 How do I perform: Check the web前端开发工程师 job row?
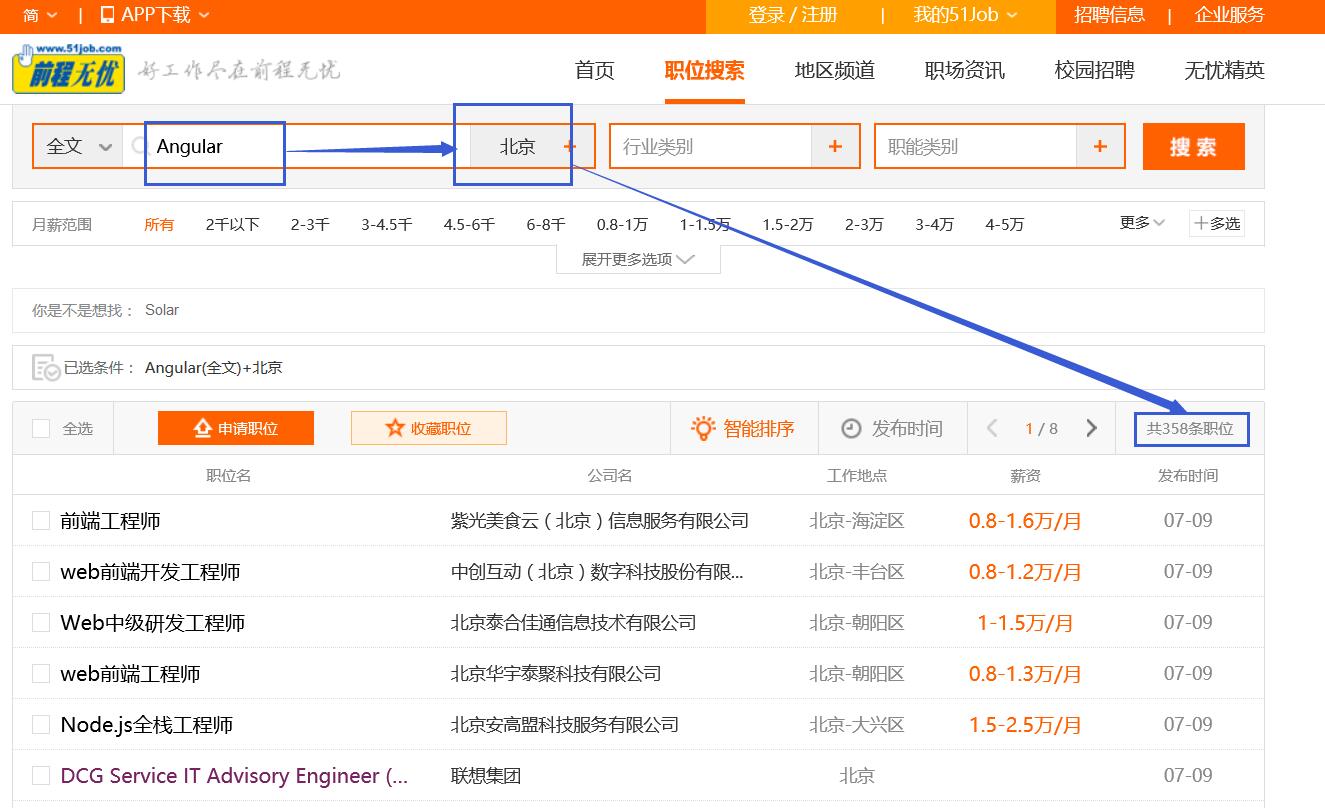[x=41, y=571]
